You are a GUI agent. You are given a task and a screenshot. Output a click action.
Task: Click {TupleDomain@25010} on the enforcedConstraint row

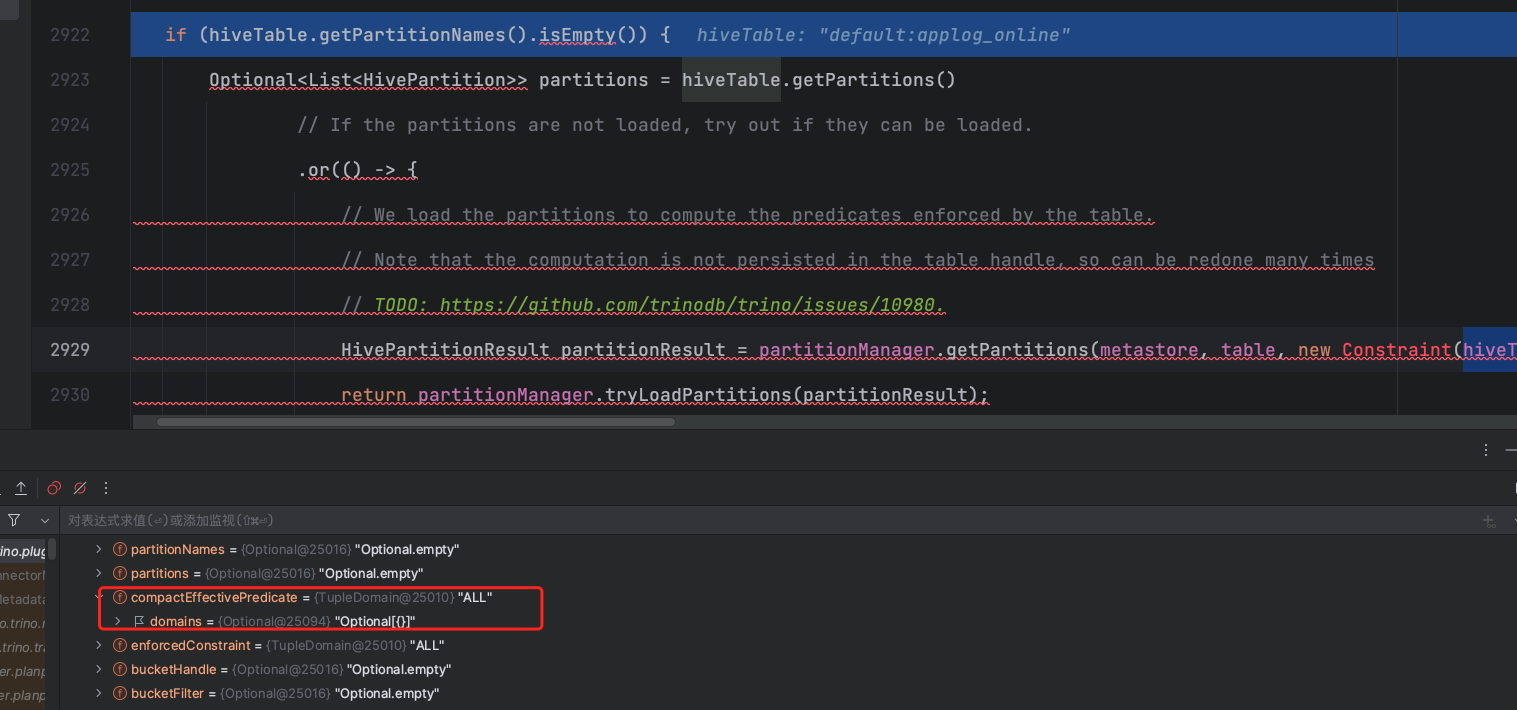click(x=336, y=645)
